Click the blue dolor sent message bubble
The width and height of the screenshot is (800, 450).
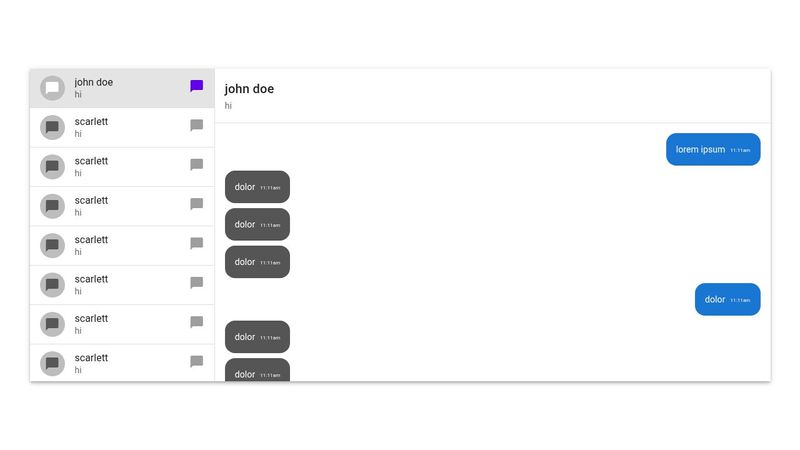tap(728, 299)
